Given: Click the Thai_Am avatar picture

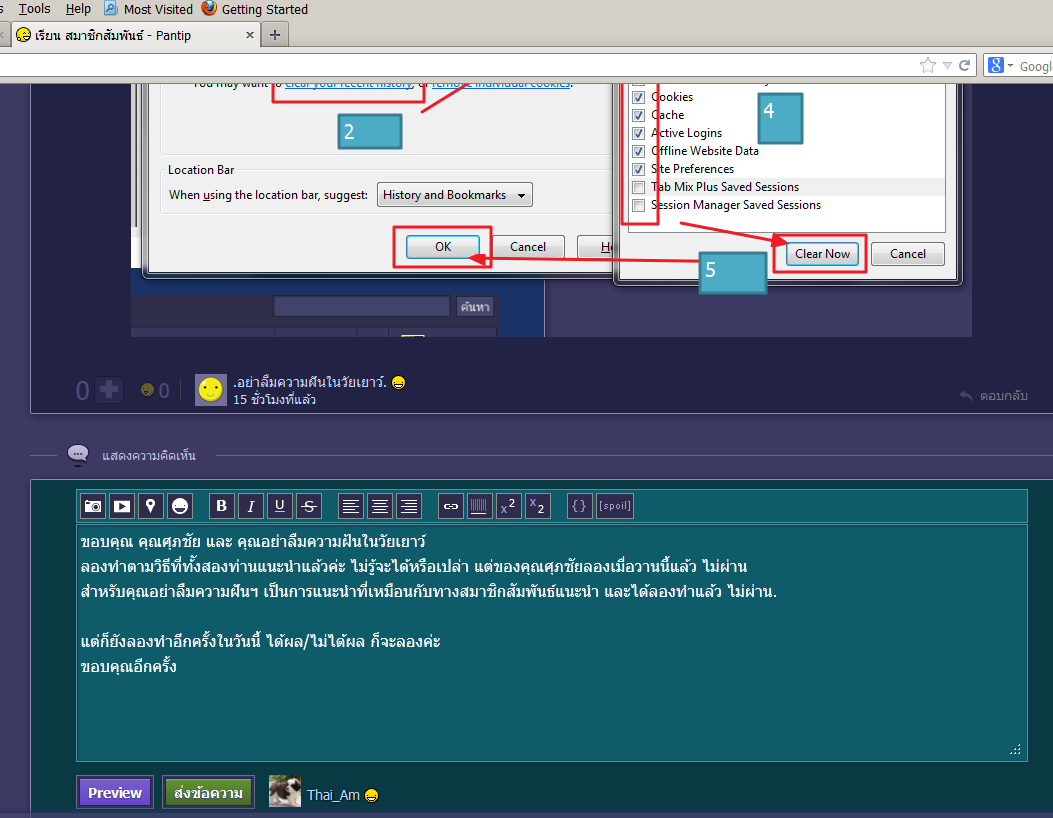Looking at the screenshot, I should (285, 790).
